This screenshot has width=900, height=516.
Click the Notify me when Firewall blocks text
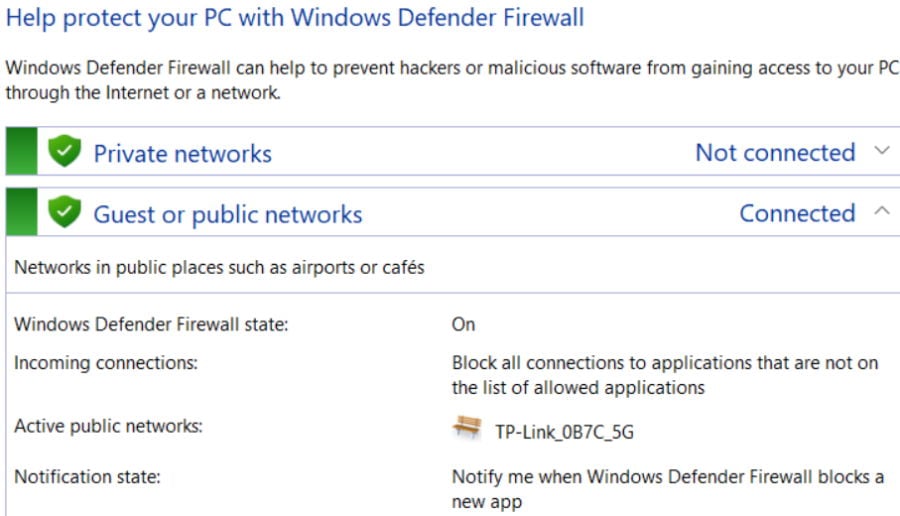(668, 489)
